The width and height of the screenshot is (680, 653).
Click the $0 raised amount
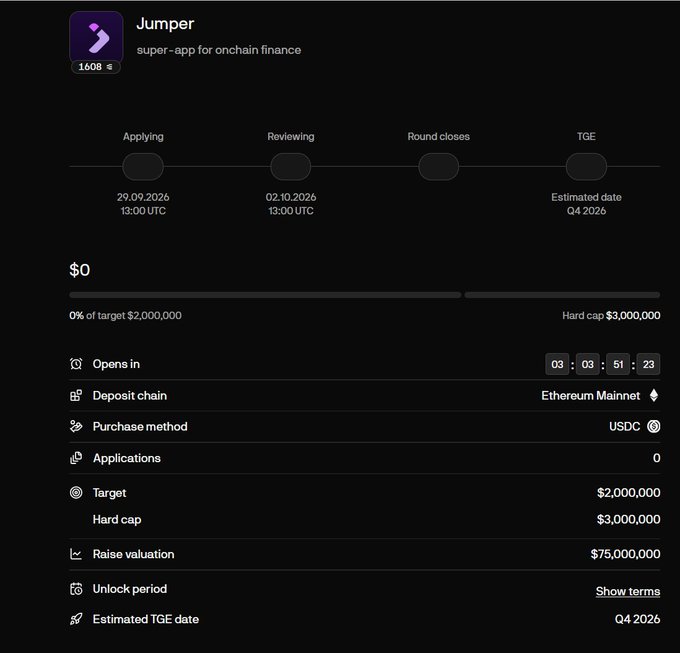point(80,270)
